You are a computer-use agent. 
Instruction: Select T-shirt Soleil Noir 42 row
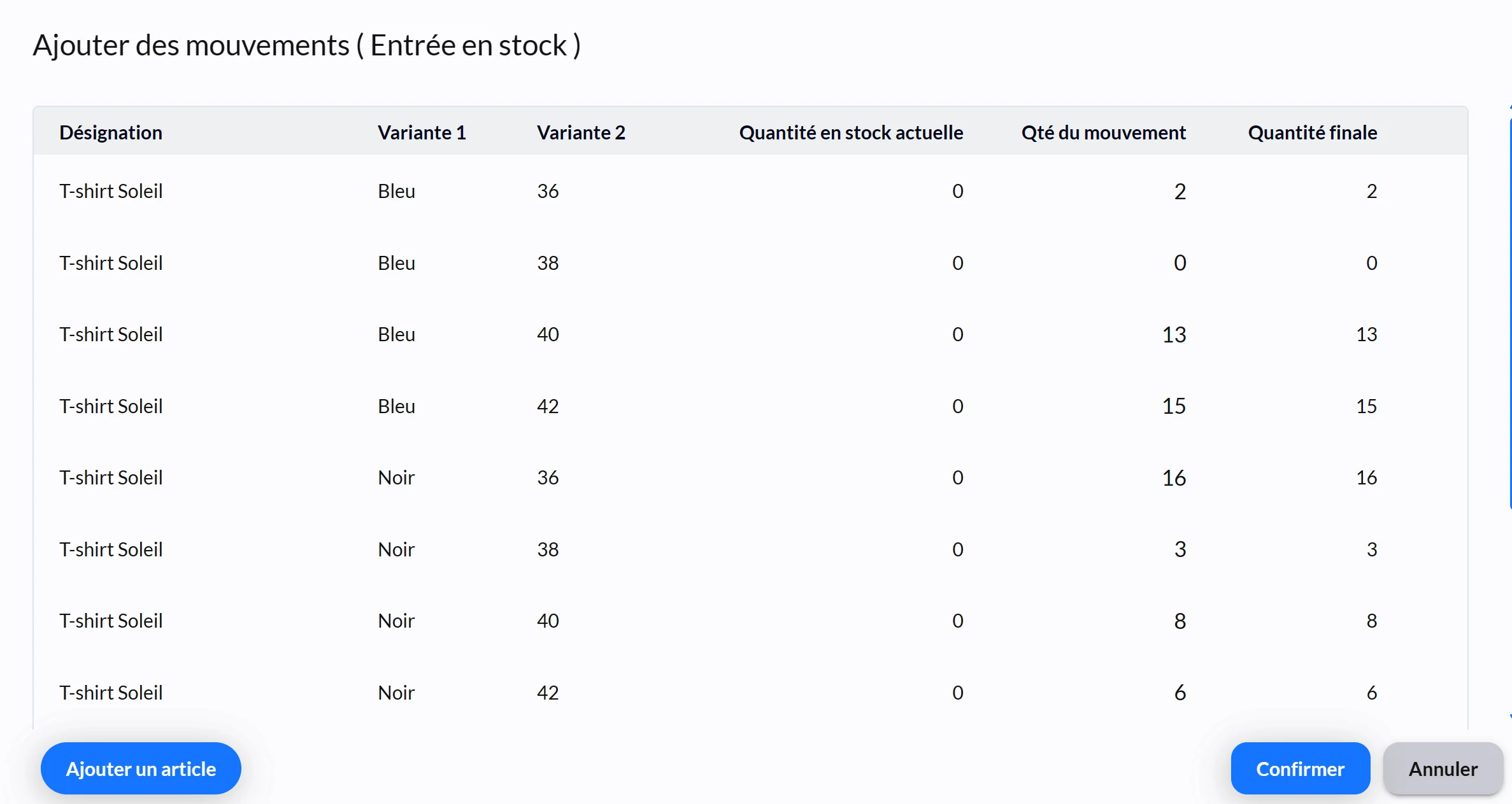click(x=750, y=693)
